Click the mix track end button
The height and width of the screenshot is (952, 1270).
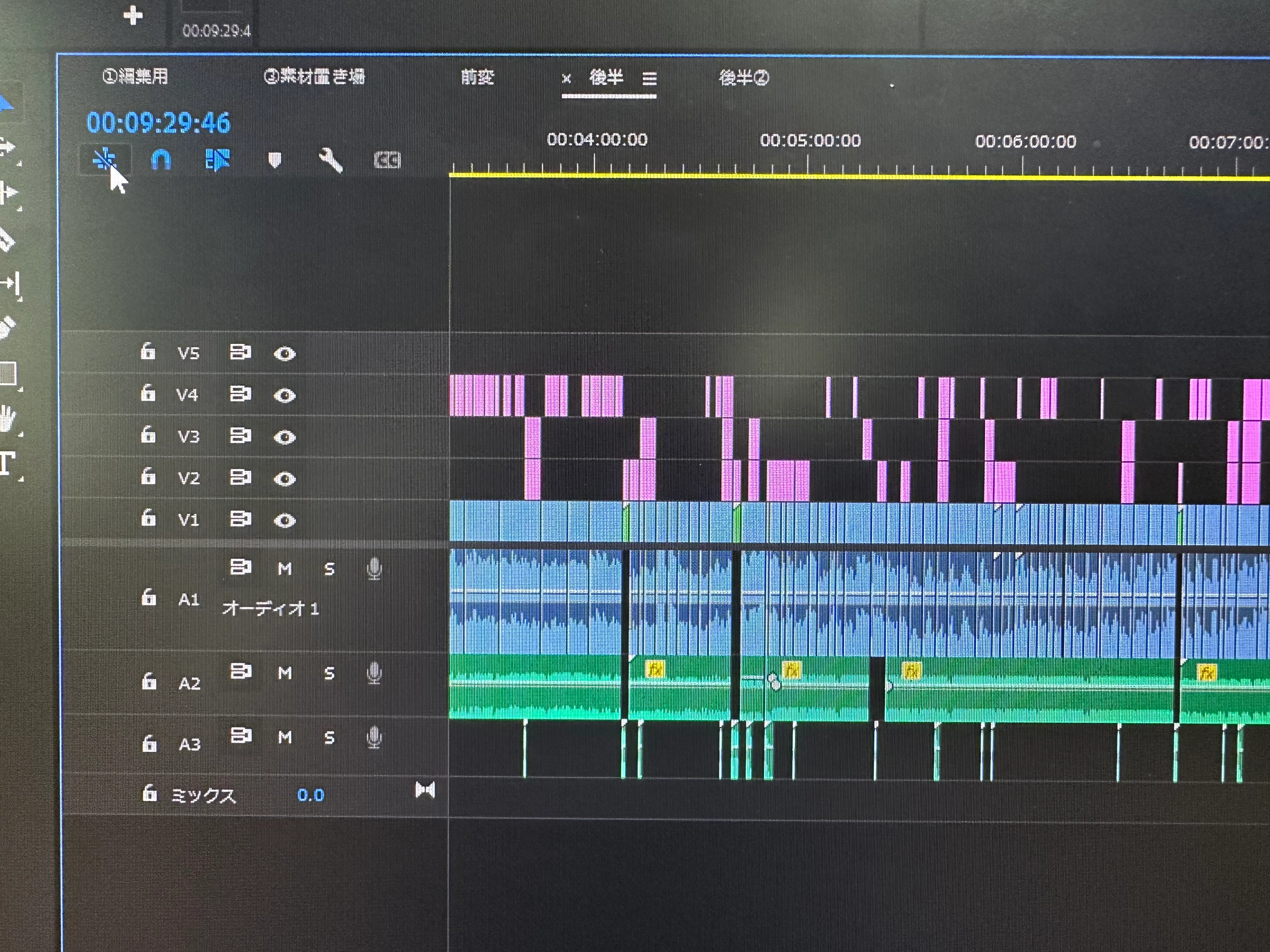click(425, 791)
